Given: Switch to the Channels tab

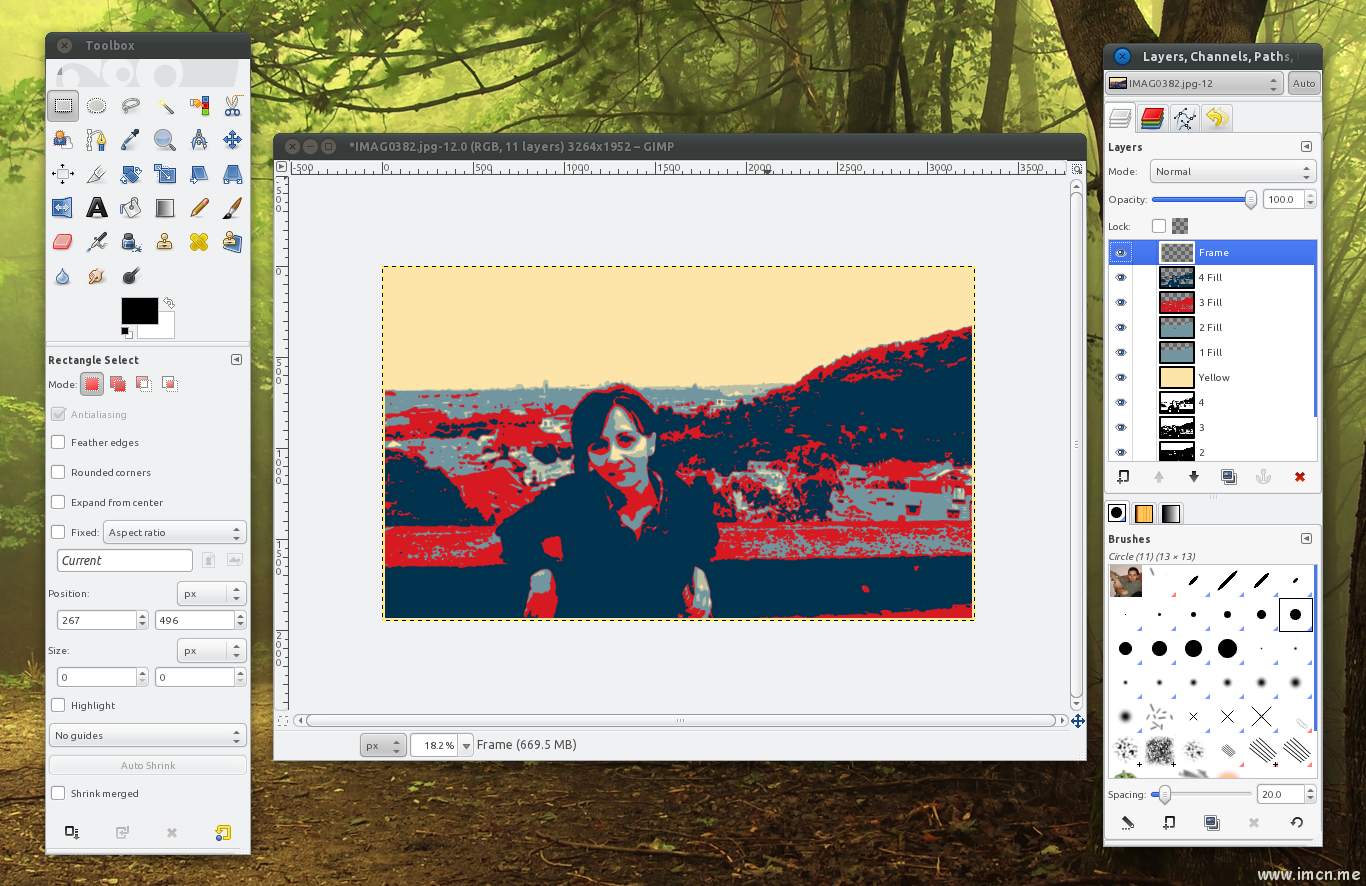Looking at the screenshot, I should tap(1152, 119).
